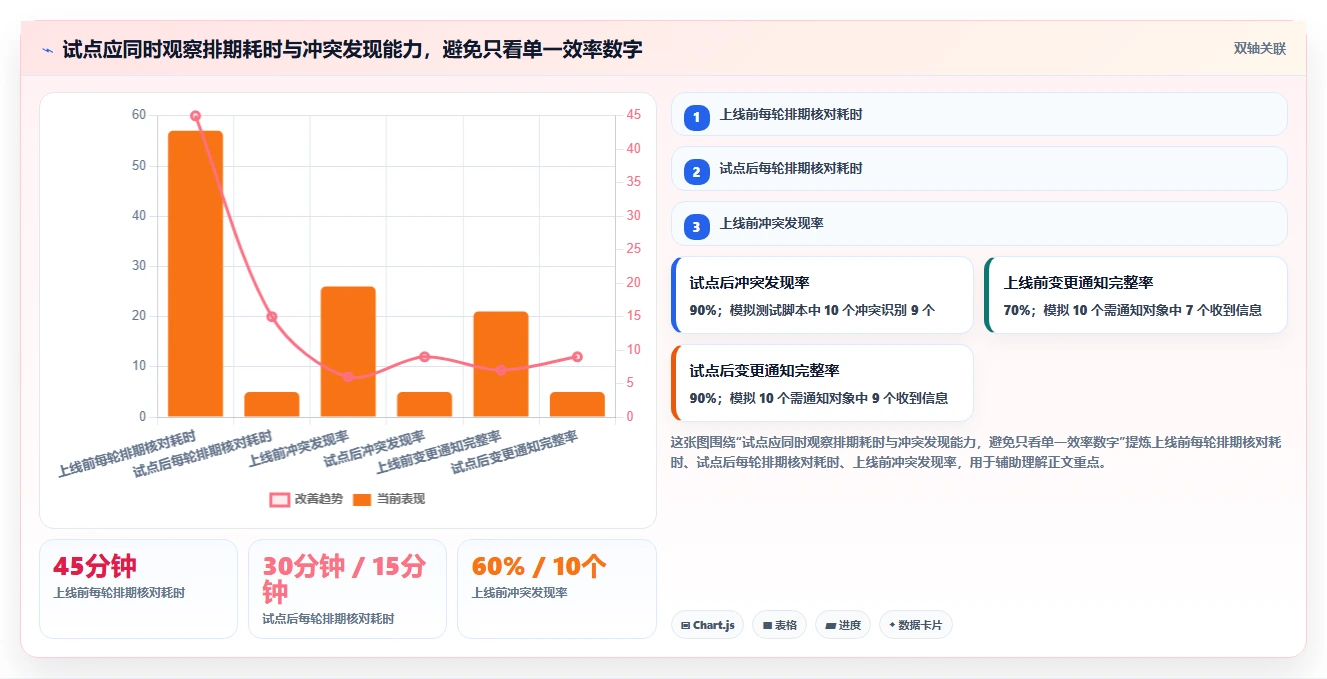Select numbered badge 1 for 上线前每轮排期核对耗时
1327x679 pixels.
[697, 117]
